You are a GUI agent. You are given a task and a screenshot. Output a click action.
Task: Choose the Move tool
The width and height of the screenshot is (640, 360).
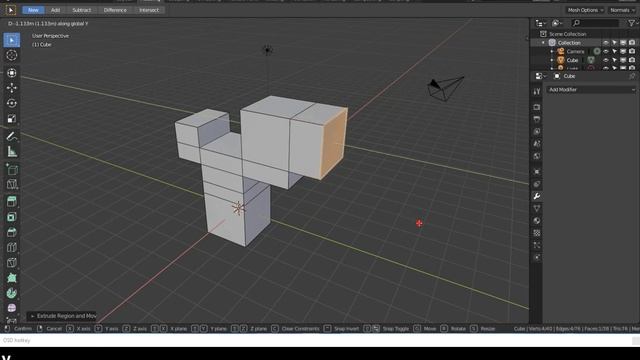(x=11, y=88)
